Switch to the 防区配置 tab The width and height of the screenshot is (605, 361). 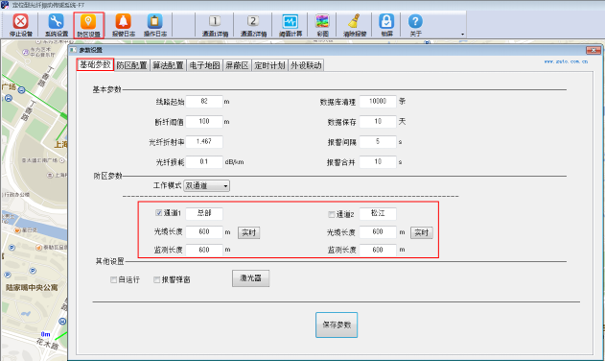coord(132,65)
